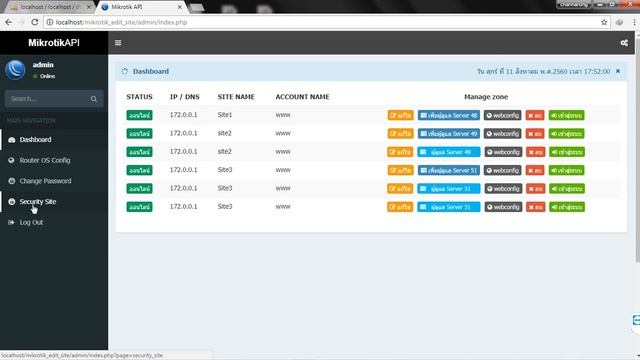640x360 pixels.
Task: Toggle the sidebar with the hamburger icon
Action: point(118,42)
